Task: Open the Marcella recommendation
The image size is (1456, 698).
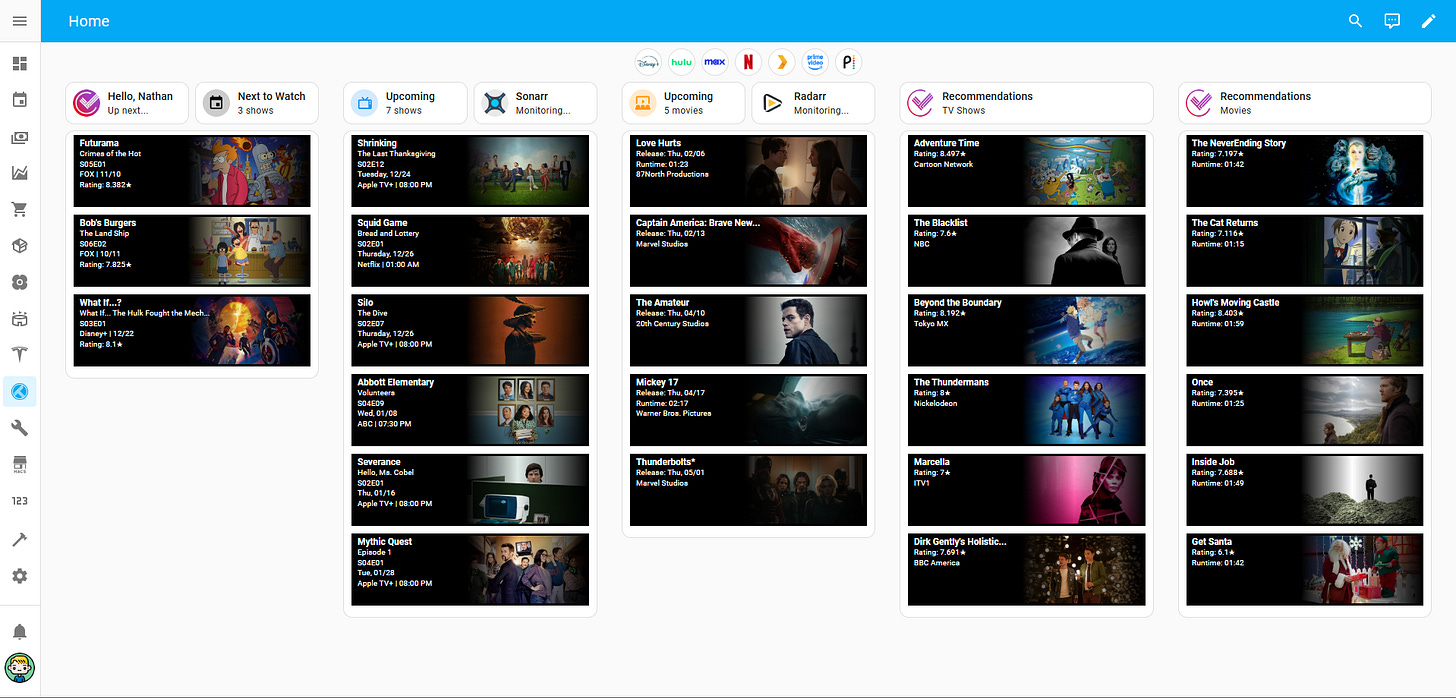Action: point(1026,490)
